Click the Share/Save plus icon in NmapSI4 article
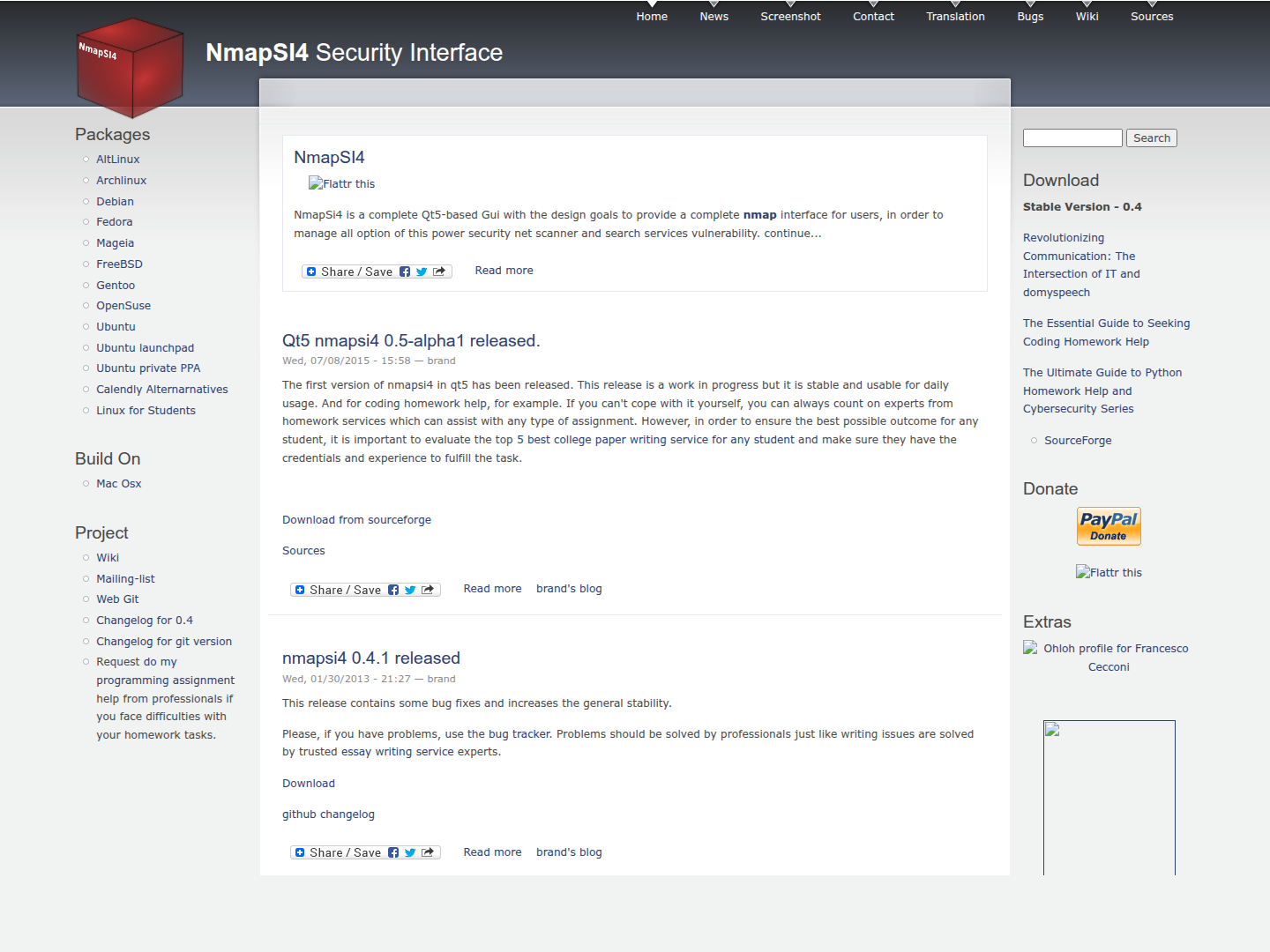Screen dimensions: 1270x952 click(x=311, y=271)
